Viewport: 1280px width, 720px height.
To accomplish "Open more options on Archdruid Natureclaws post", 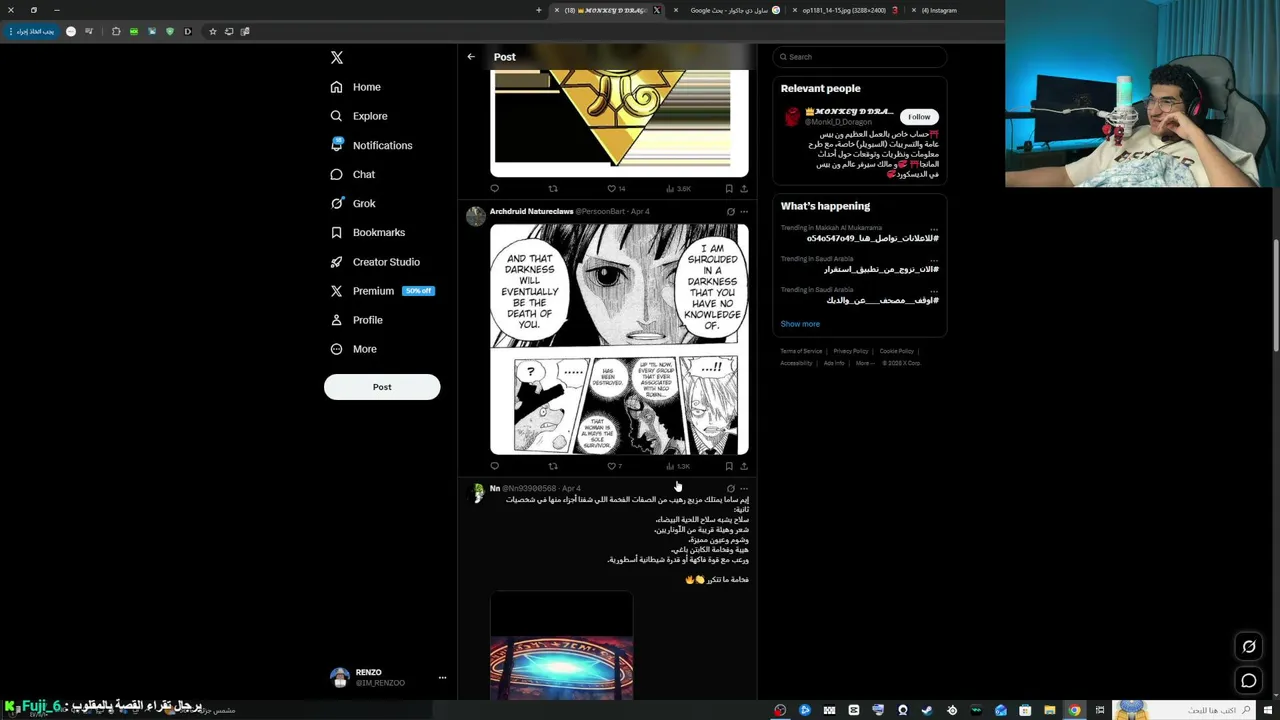I will tap(744, 212).
